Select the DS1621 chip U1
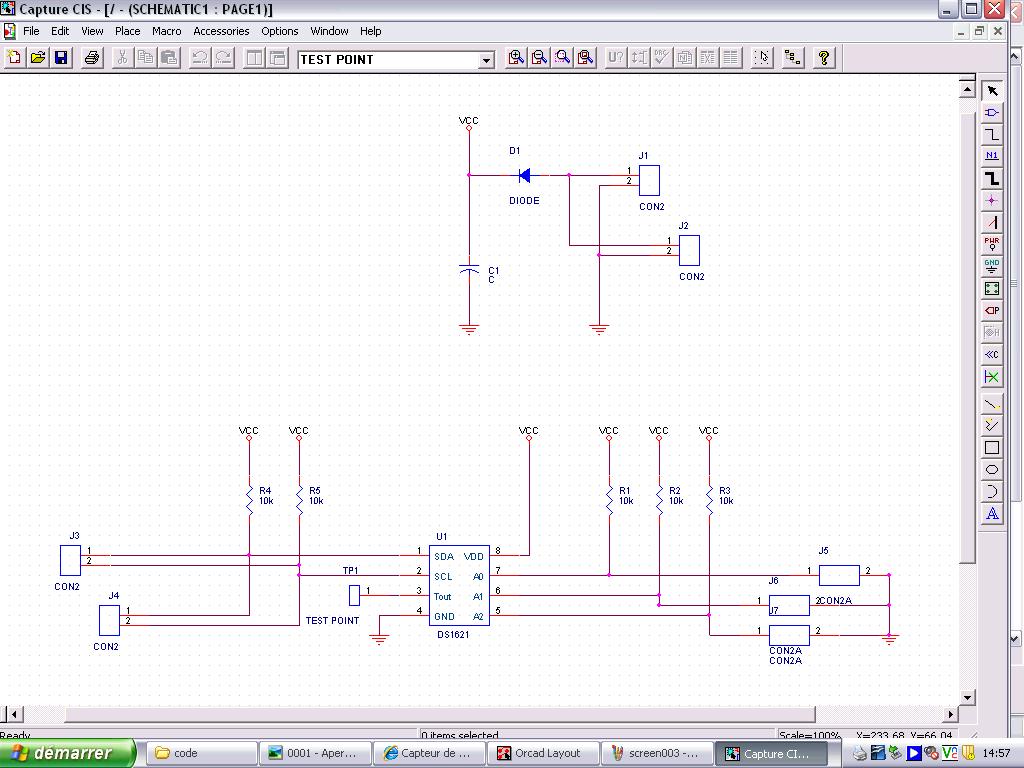This screenshot has height=768, width=1024. click(459, 585)
